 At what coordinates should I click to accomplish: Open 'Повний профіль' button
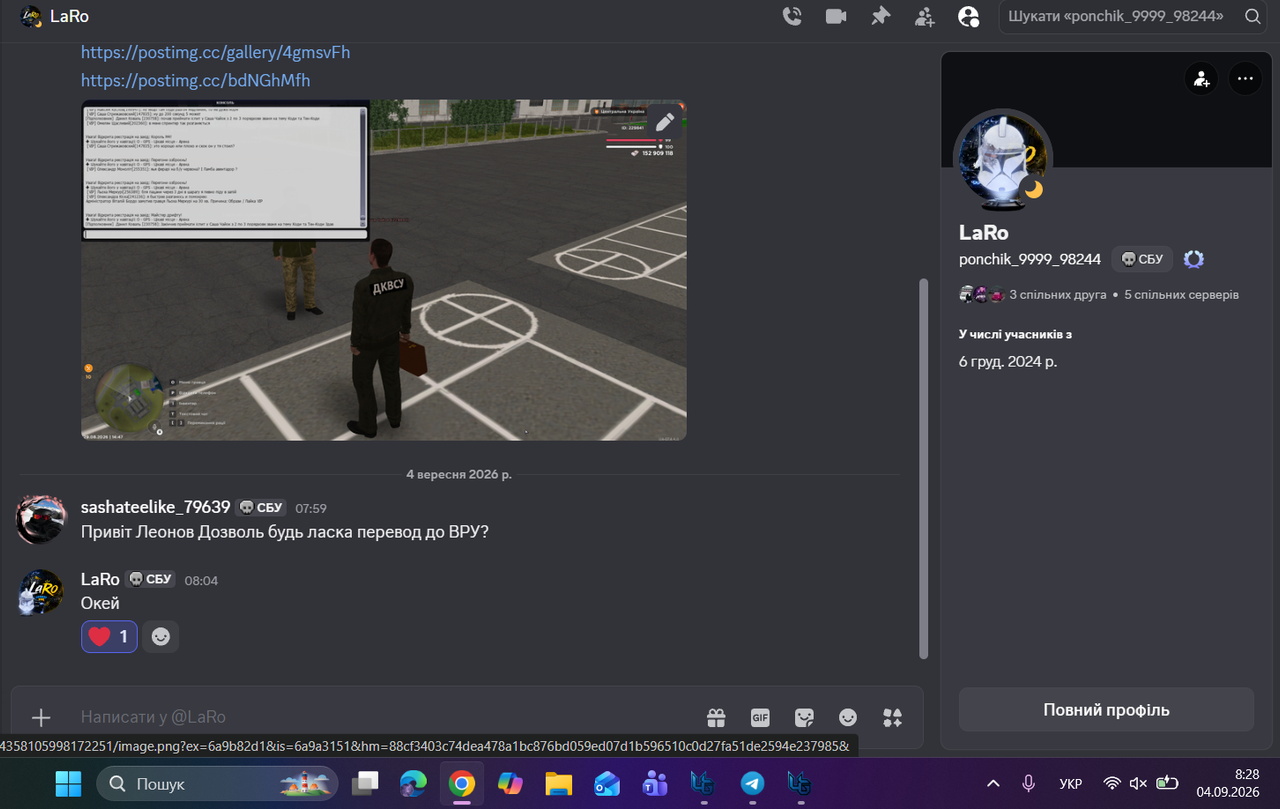[1106, 710]
